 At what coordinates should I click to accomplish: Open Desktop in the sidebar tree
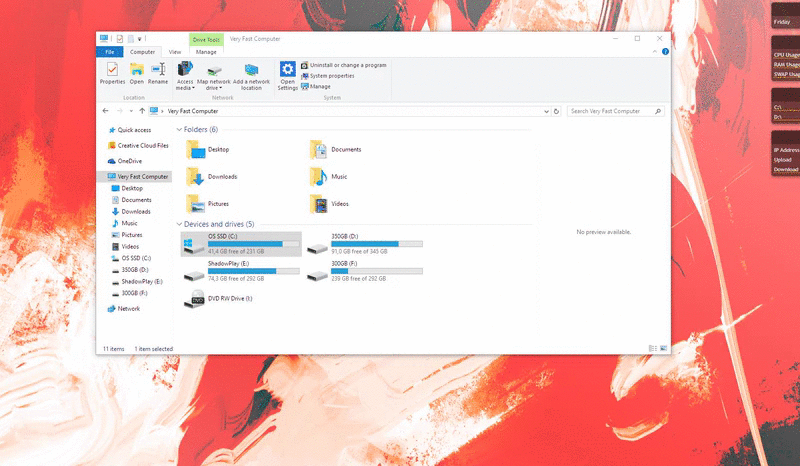click(127, 188)
